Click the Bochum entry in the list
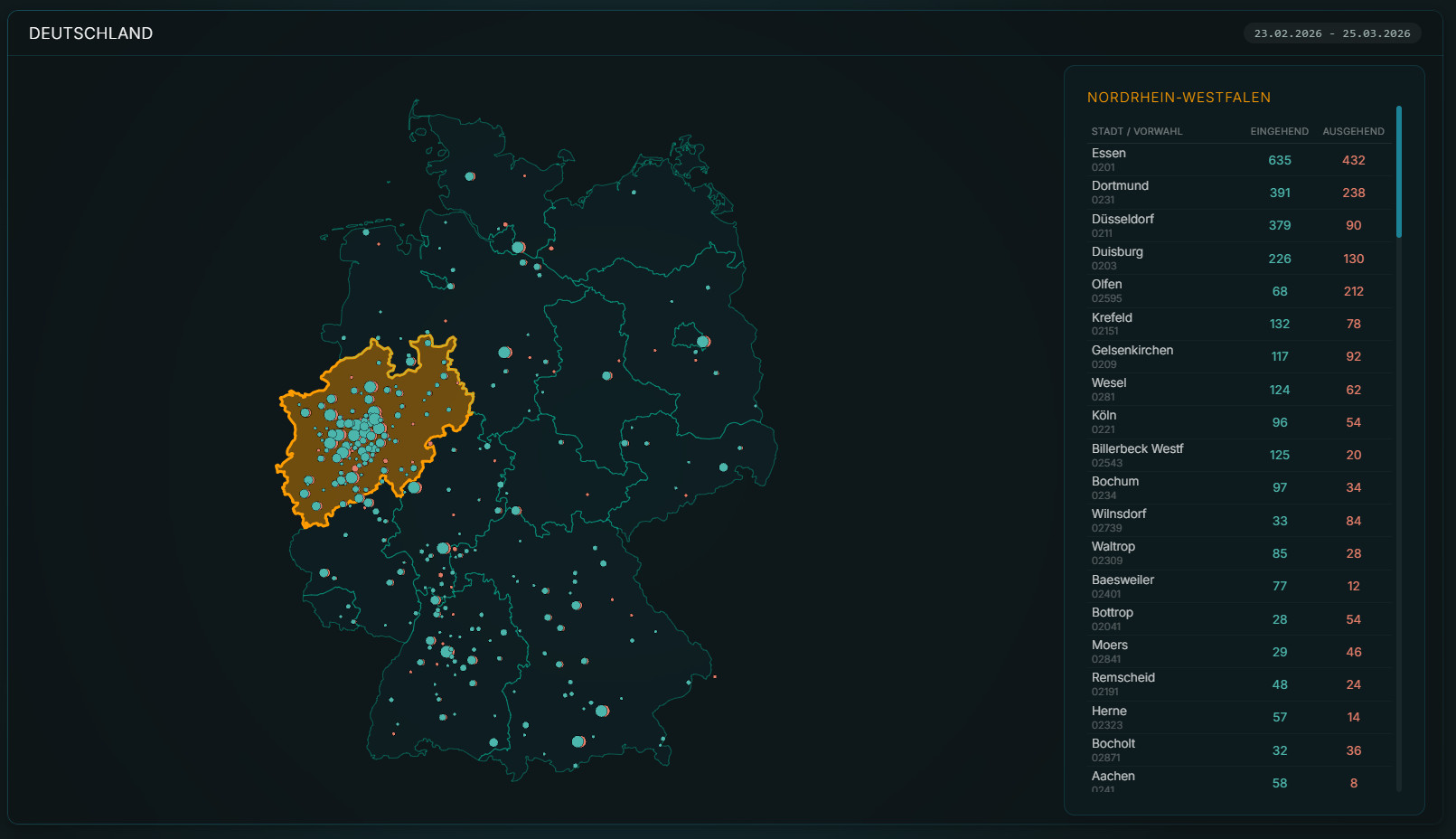Image resolution: width=1456 pixels, height=839 pixels. pyautogui.click(x=1238, y=487)
